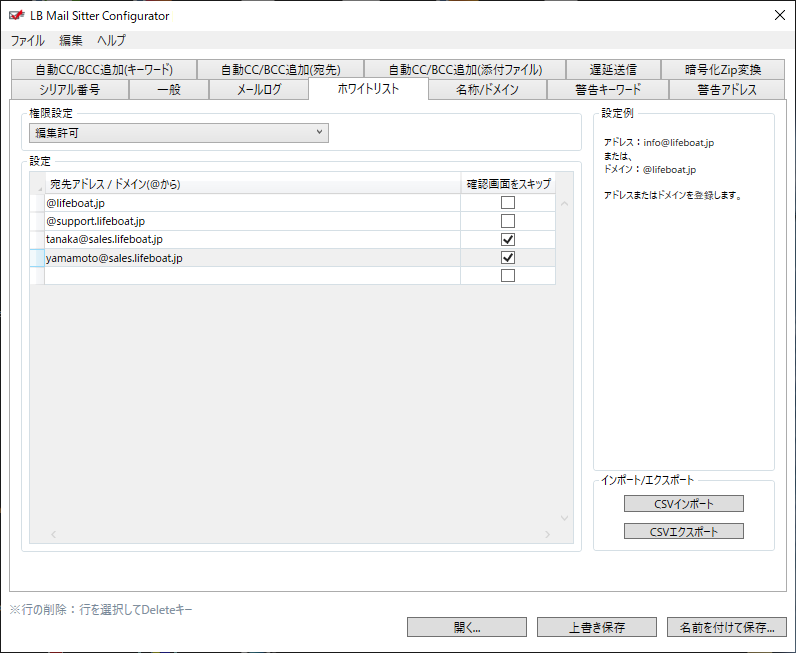Go to the 名称/ドメイン tab
Image resolution: width=796 pixels, height=653 pixels.
point(487,89)
